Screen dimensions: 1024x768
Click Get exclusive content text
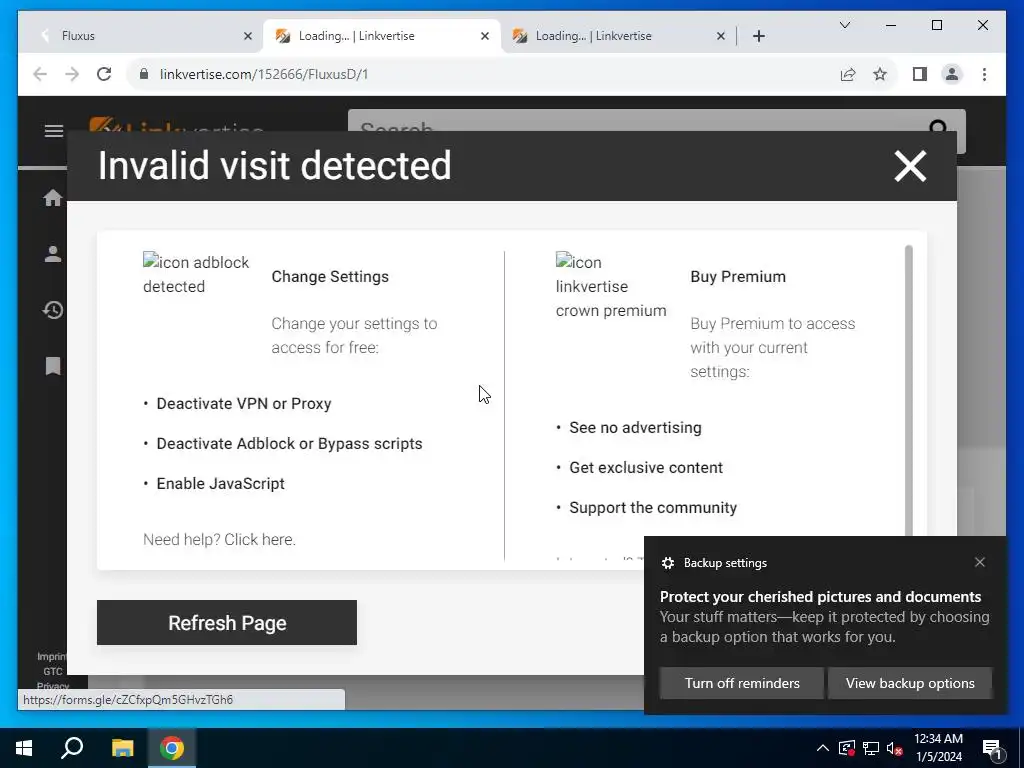646,468
